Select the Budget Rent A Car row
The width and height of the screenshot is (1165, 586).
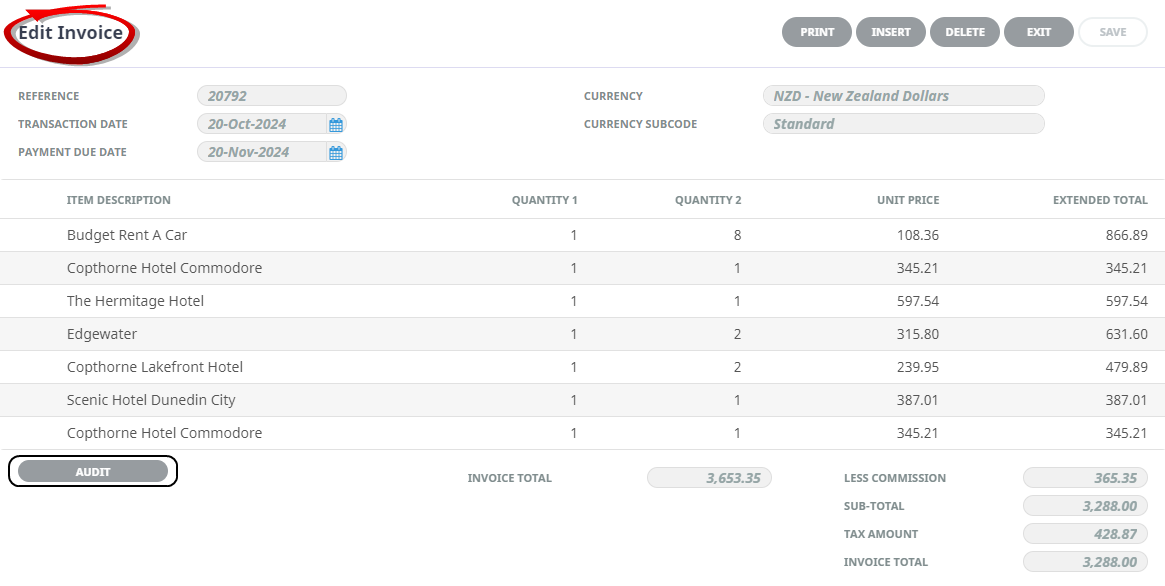coord(582,235)
